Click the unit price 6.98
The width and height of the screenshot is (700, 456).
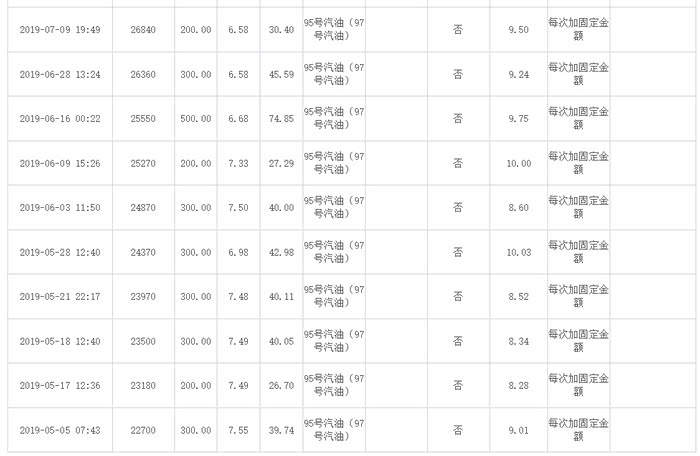(x=239, y=251)
